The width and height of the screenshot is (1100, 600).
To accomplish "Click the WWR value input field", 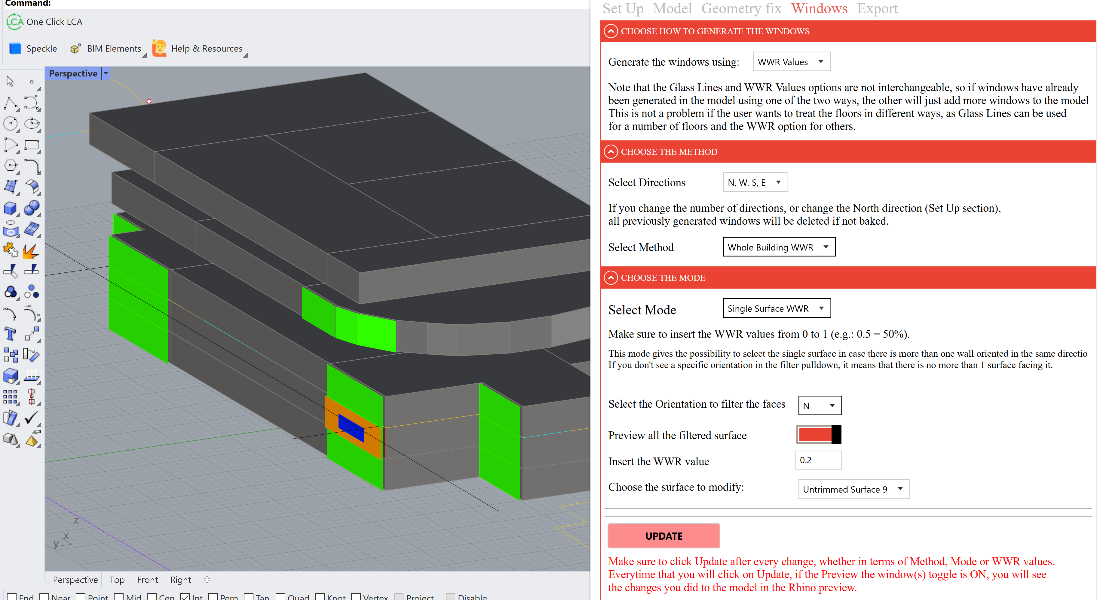I will tap(818, 461).
